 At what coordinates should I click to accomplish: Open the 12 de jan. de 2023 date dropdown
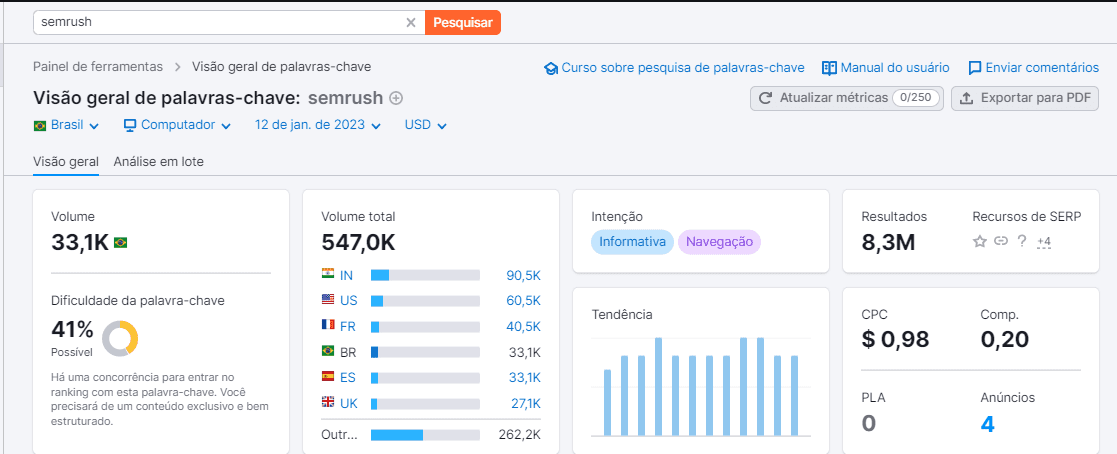point(318,125)
